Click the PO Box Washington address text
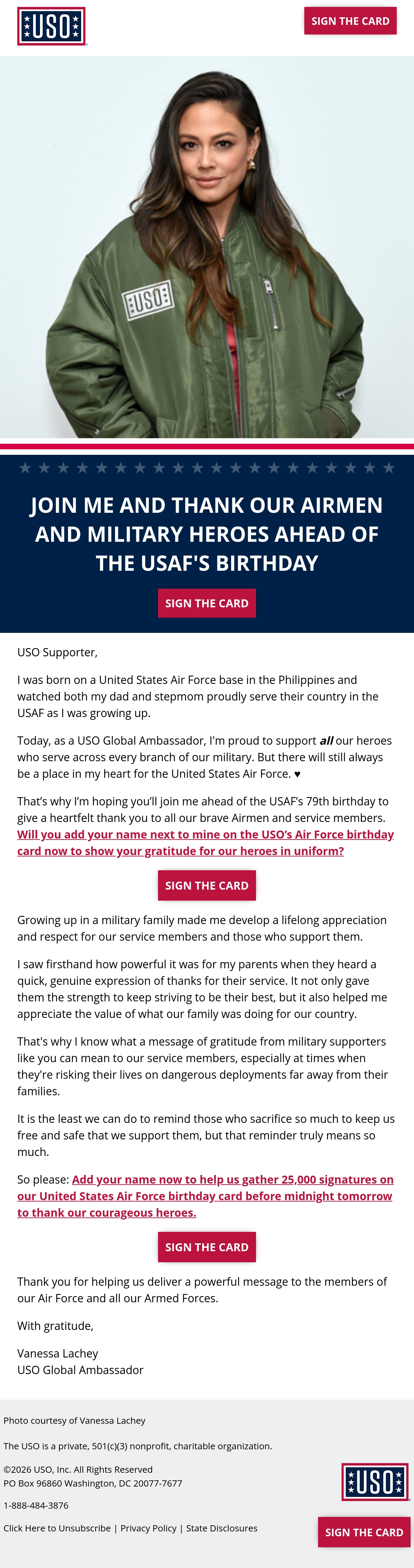This screenshot has width=414, height=1568. [x=93, y=1483]
